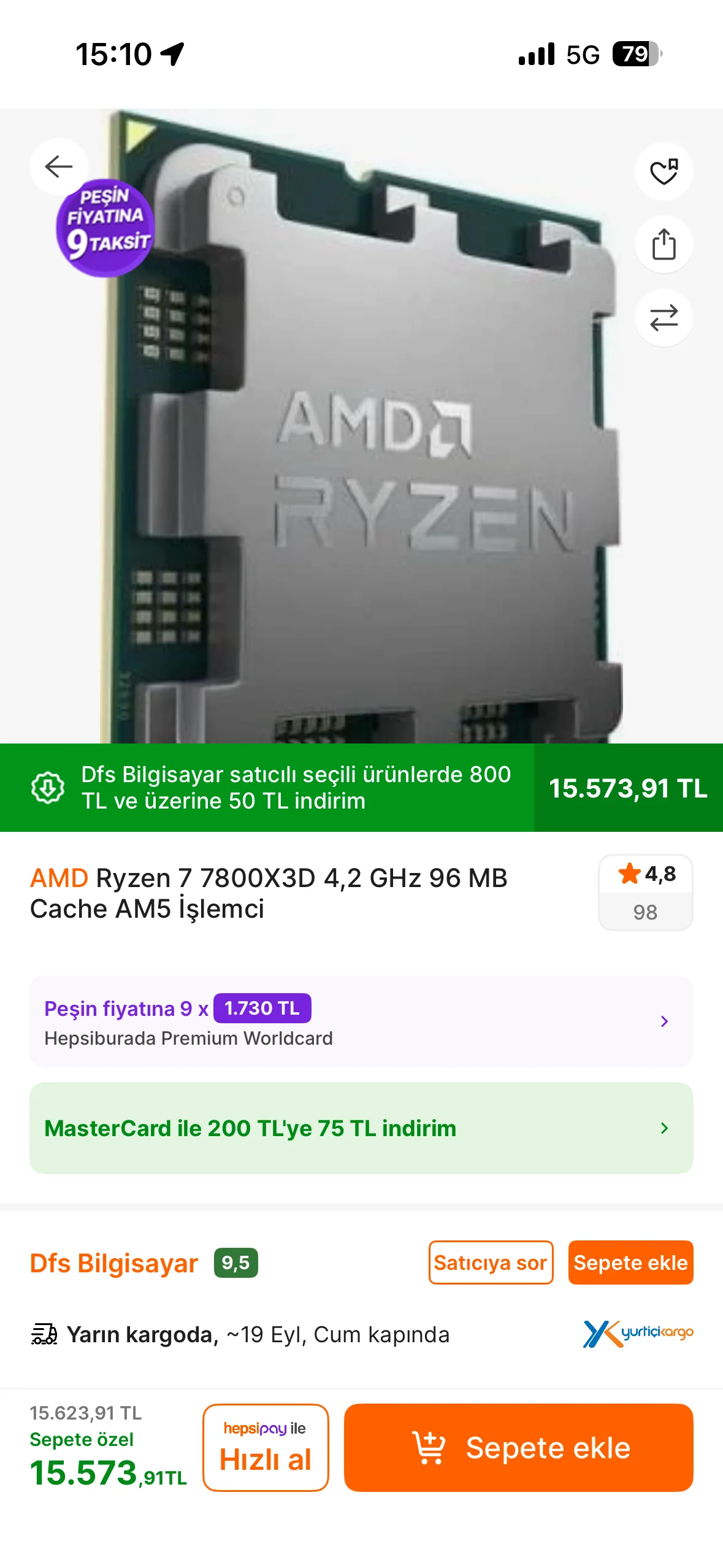The height and width of the screenshot is (1568, 723).
Task: Open the 4,8 star rating box
Action: [x=646, y=893]
